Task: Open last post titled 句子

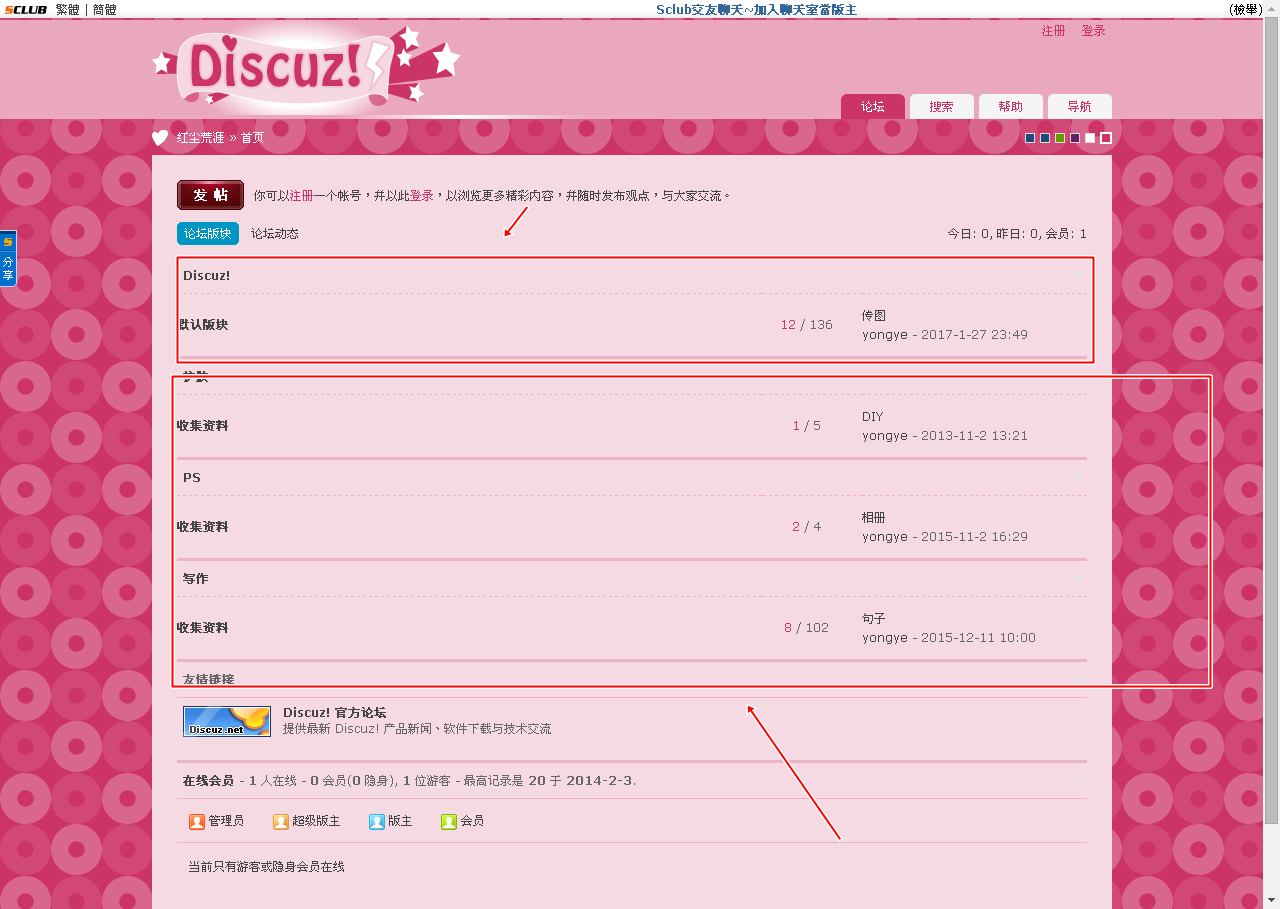Action: point(874,618)
